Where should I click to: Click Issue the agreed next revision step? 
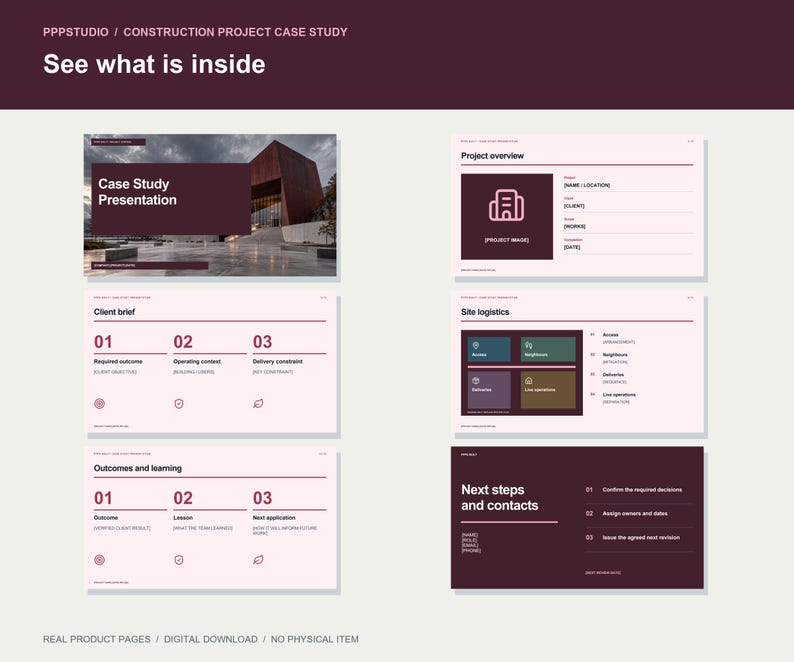click(x=641, y=537)
